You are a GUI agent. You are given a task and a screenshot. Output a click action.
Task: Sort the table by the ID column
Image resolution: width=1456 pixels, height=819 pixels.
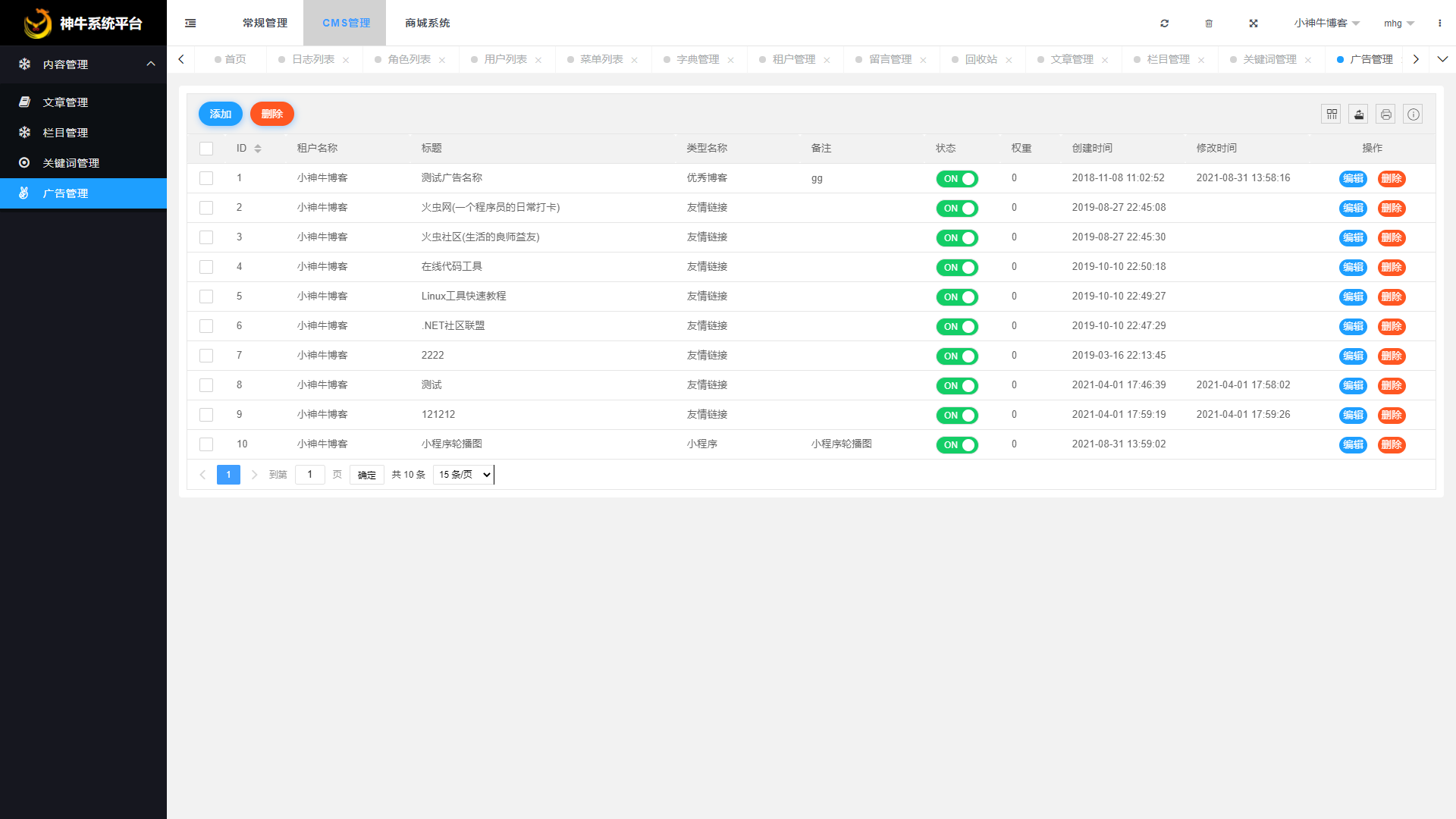point(256,148)
